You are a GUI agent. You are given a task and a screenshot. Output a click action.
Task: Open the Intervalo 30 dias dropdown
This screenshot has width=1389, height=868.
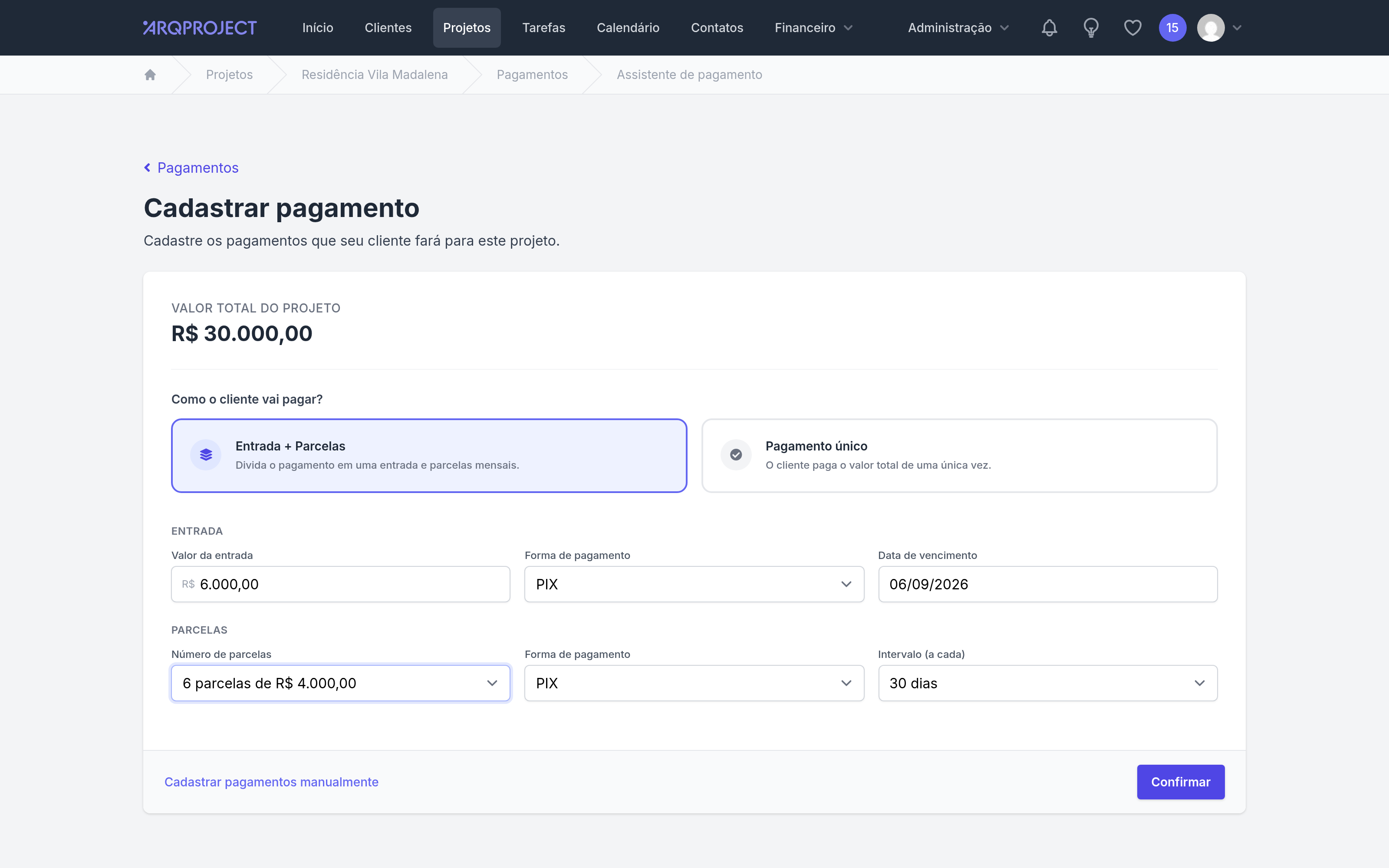(x=1047, y=683)
